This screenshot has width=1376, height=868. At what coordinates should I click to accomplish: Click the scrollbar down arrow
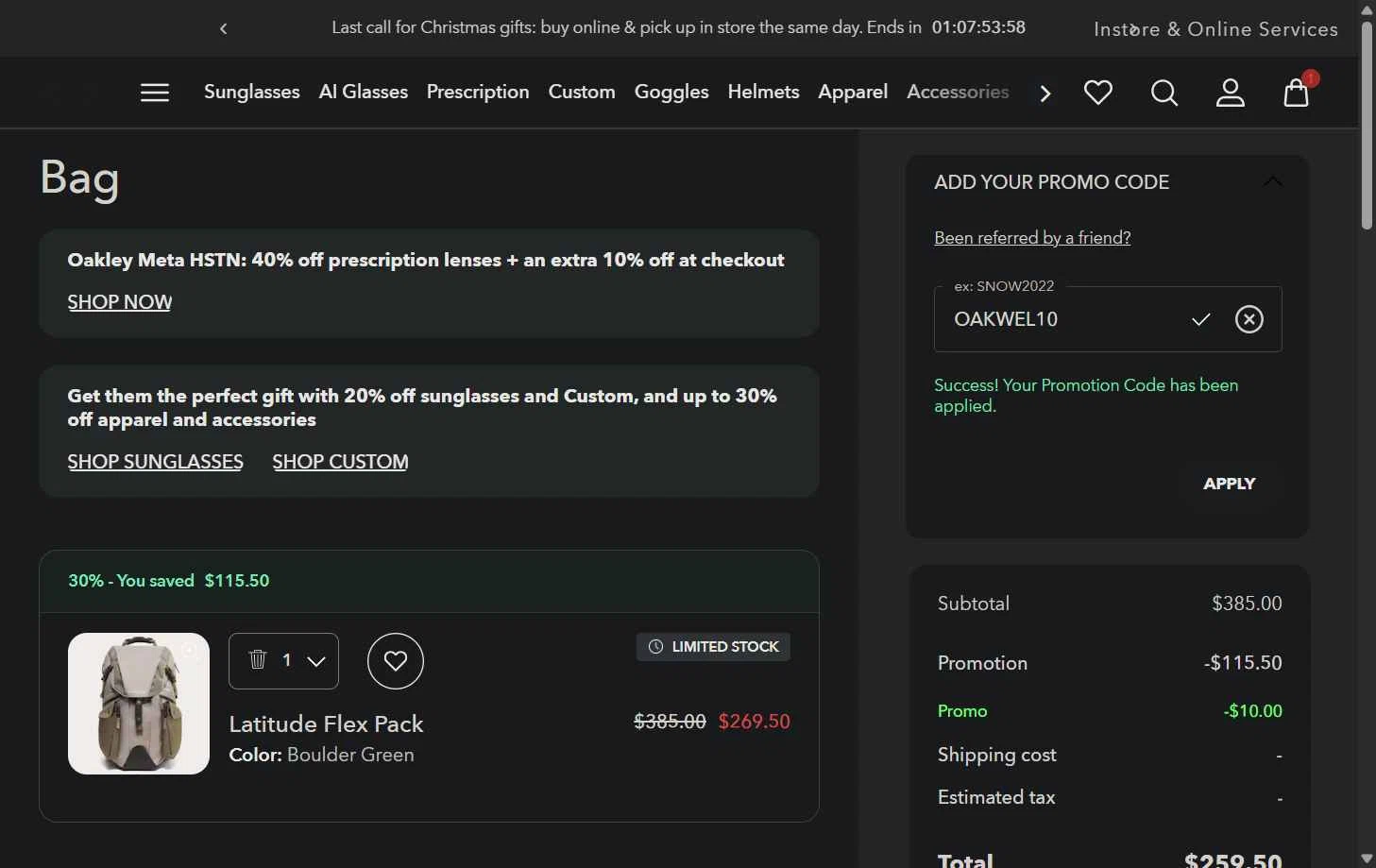[x=1367, y=858]
